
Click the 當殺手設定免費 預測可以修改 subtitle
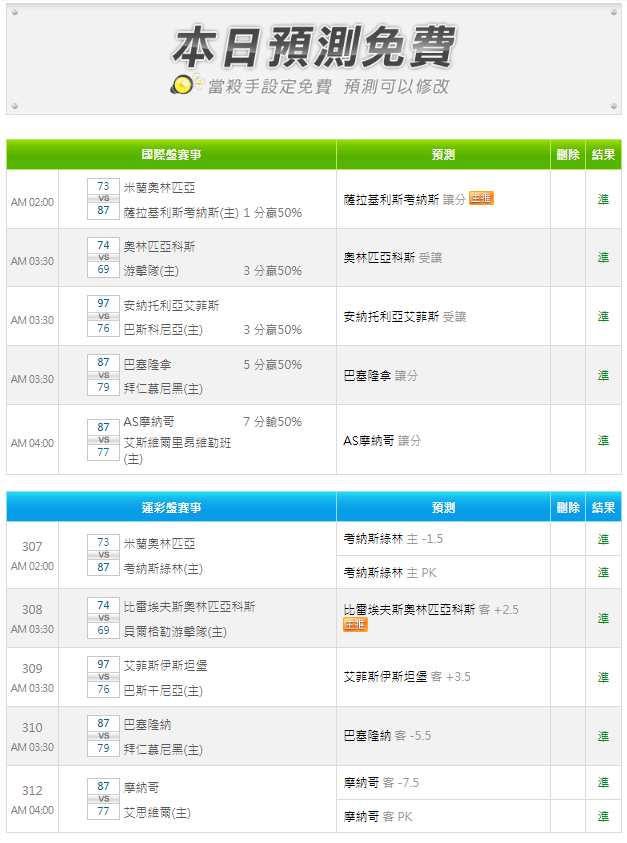pos(328,86)
